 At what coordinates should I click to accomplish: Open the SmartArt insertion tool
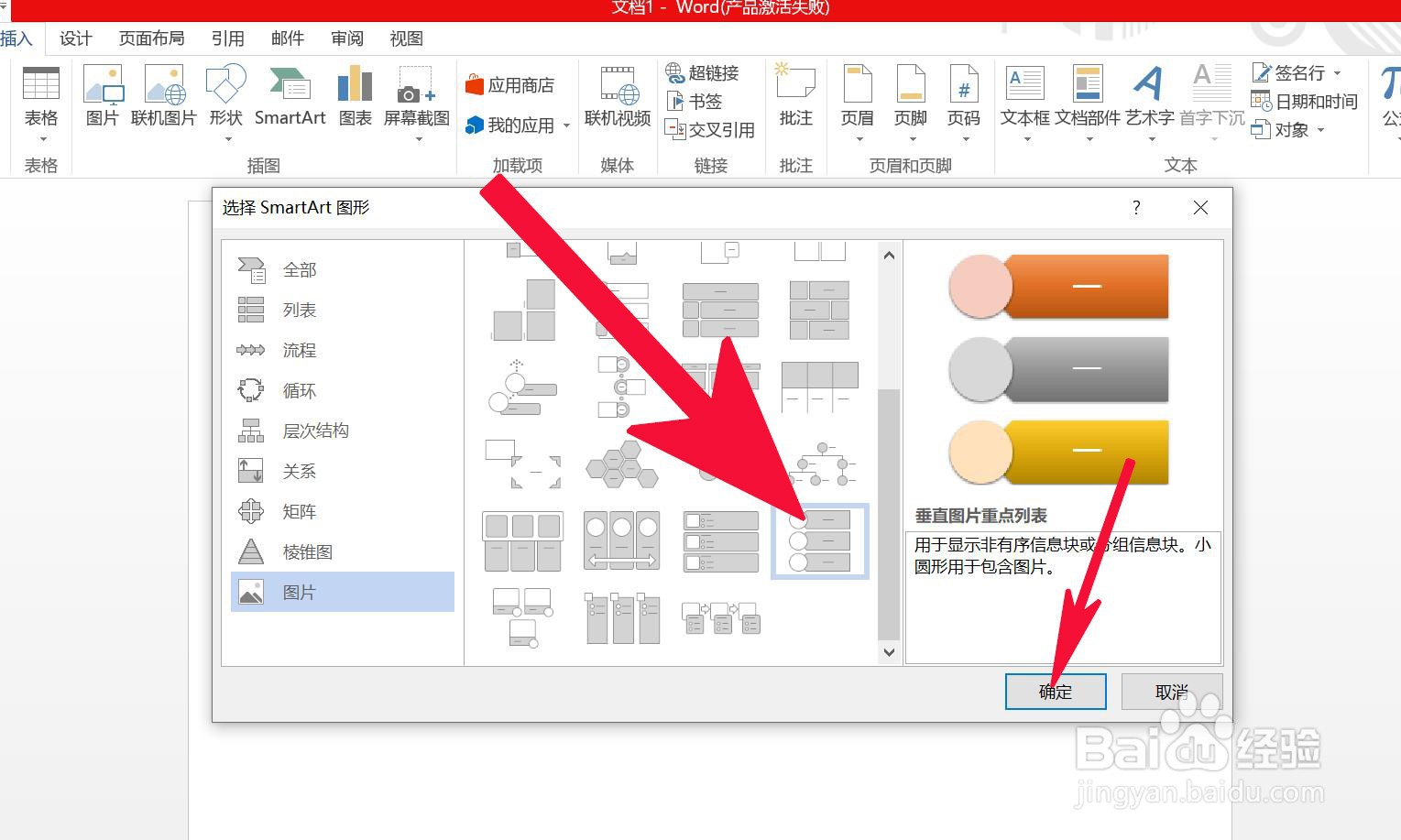coord(290,92)
